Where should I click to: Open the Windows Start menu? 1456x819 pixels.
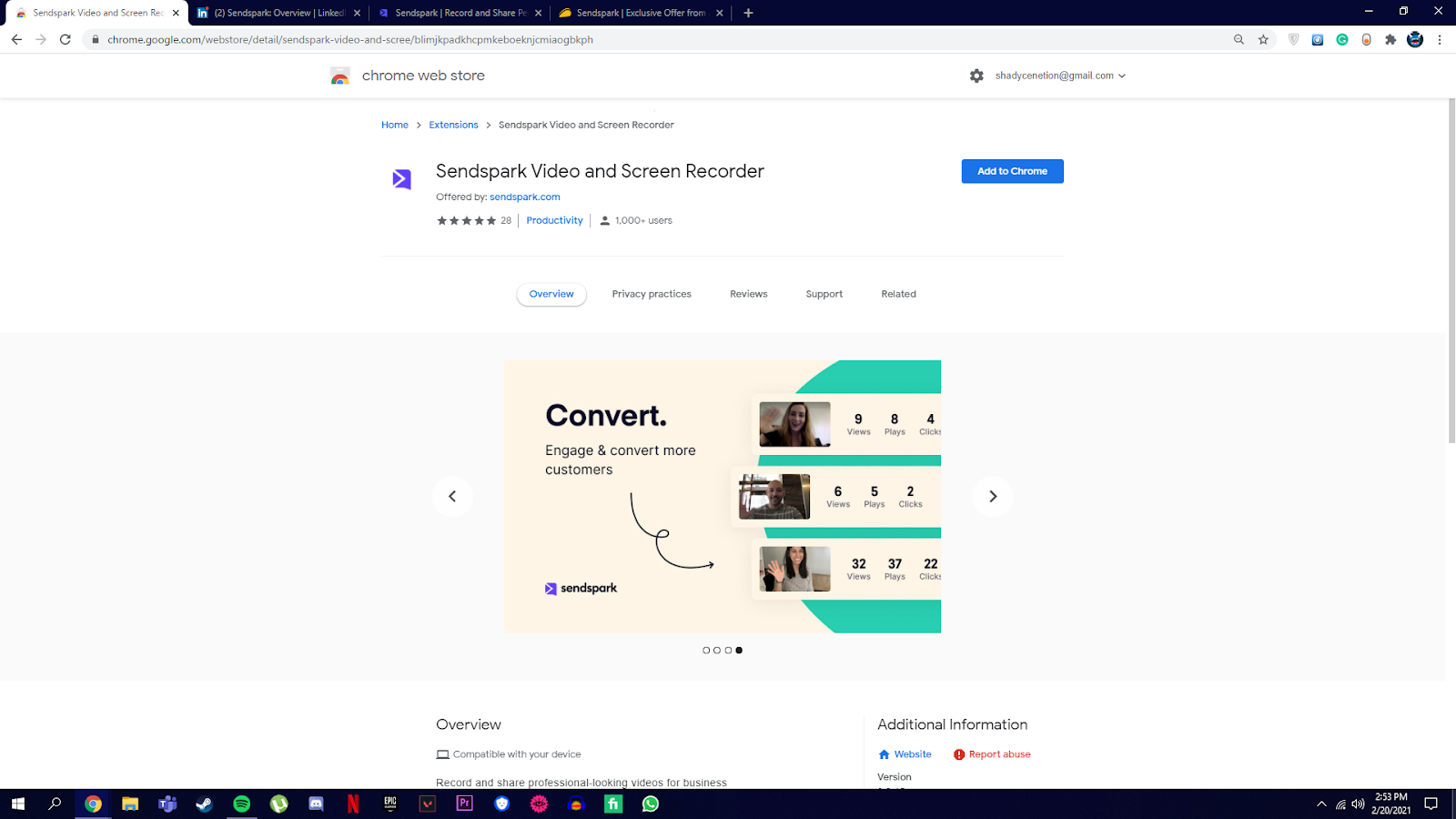pos(18,804)
